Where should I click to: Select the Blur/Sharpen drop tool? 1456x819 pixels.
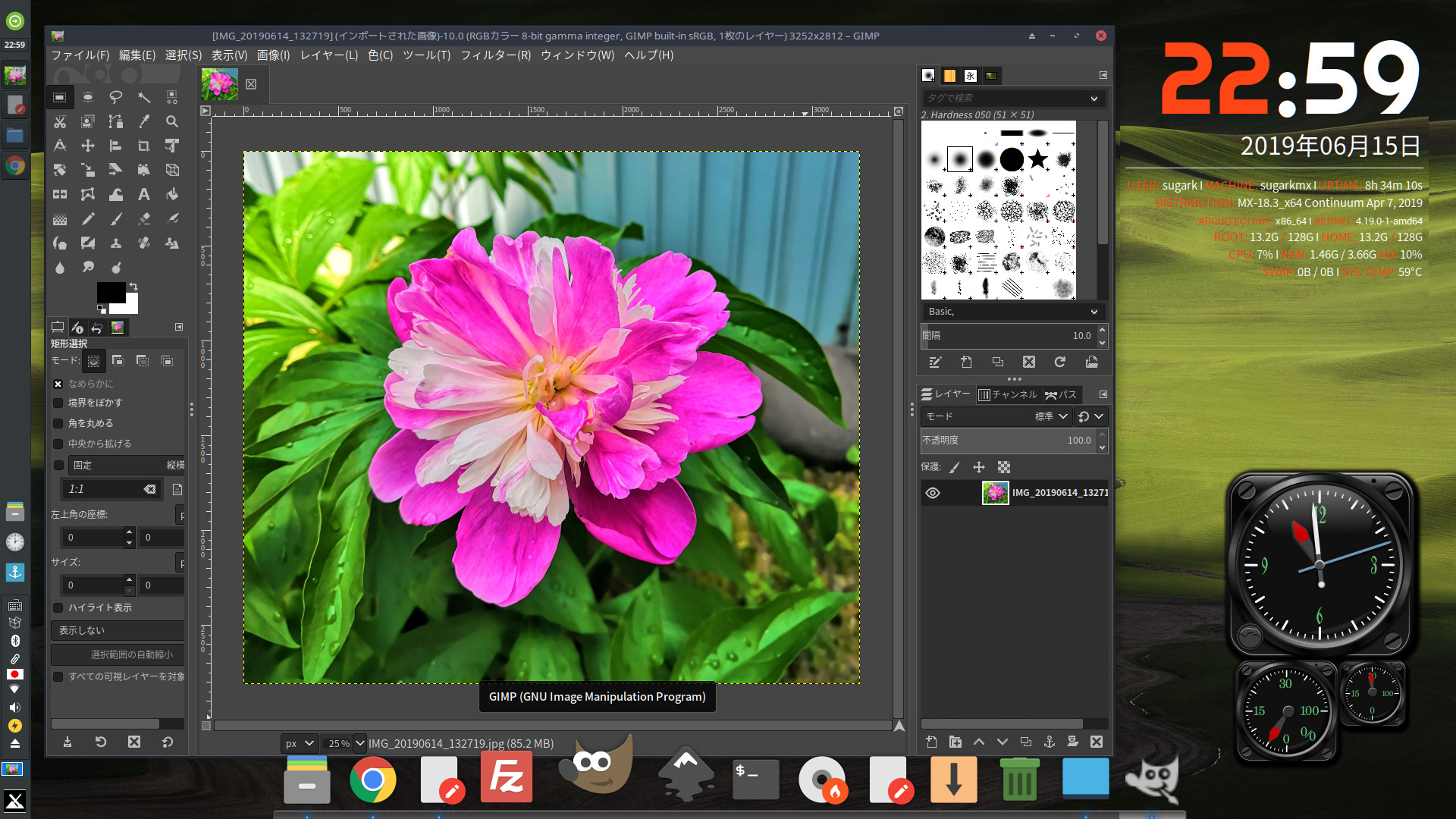pyautogui.click(x=60, y=267)
